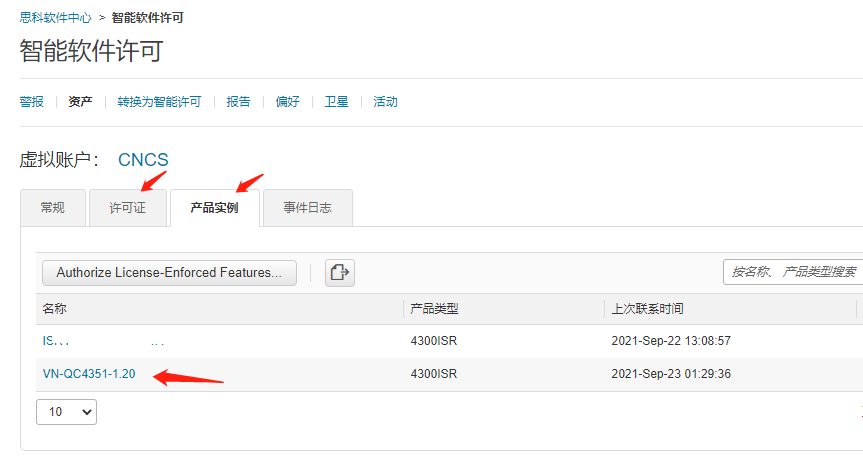
Task: Click the search field for name or product type
Action: (792, 272)
